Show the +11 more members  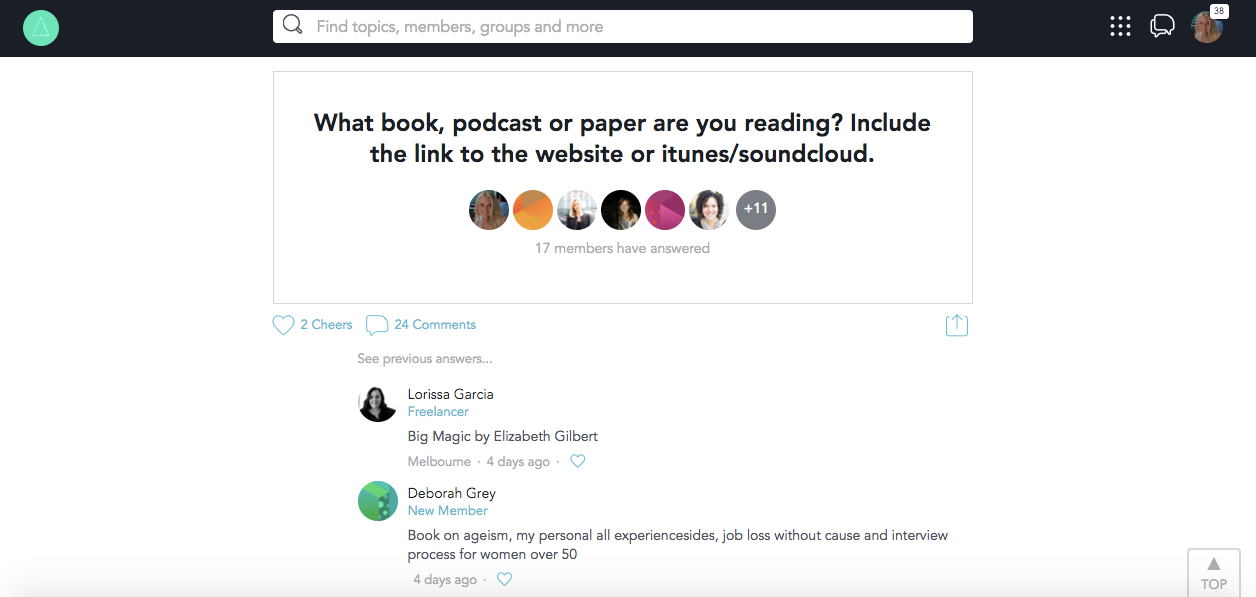[x=756, y=210]
